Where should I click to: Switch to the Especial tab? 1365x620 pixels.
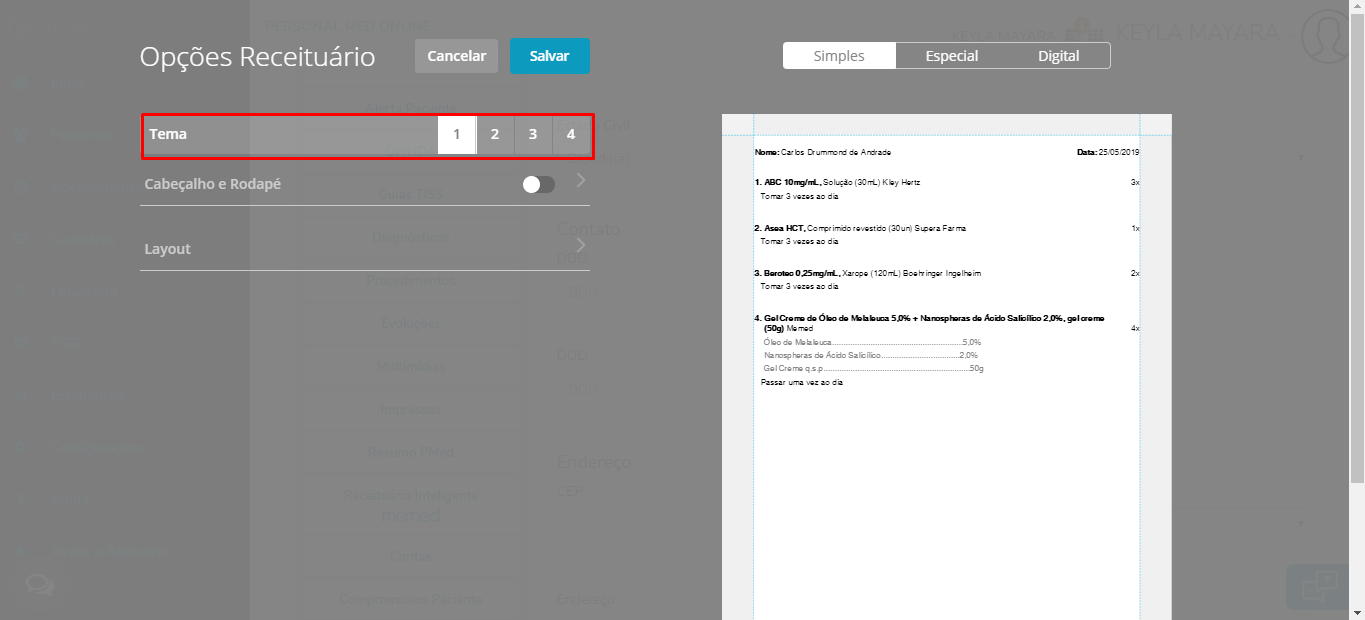(x=952, y=56)
